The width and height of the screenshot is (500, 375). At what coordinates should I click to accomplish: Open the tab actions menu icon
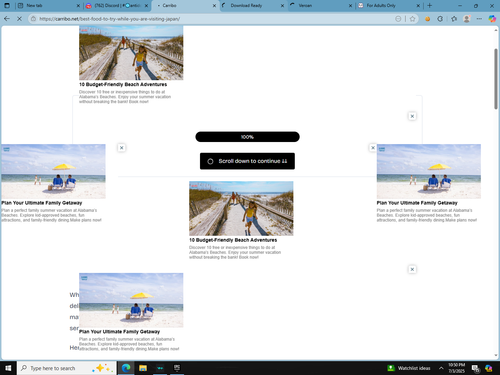7,5
